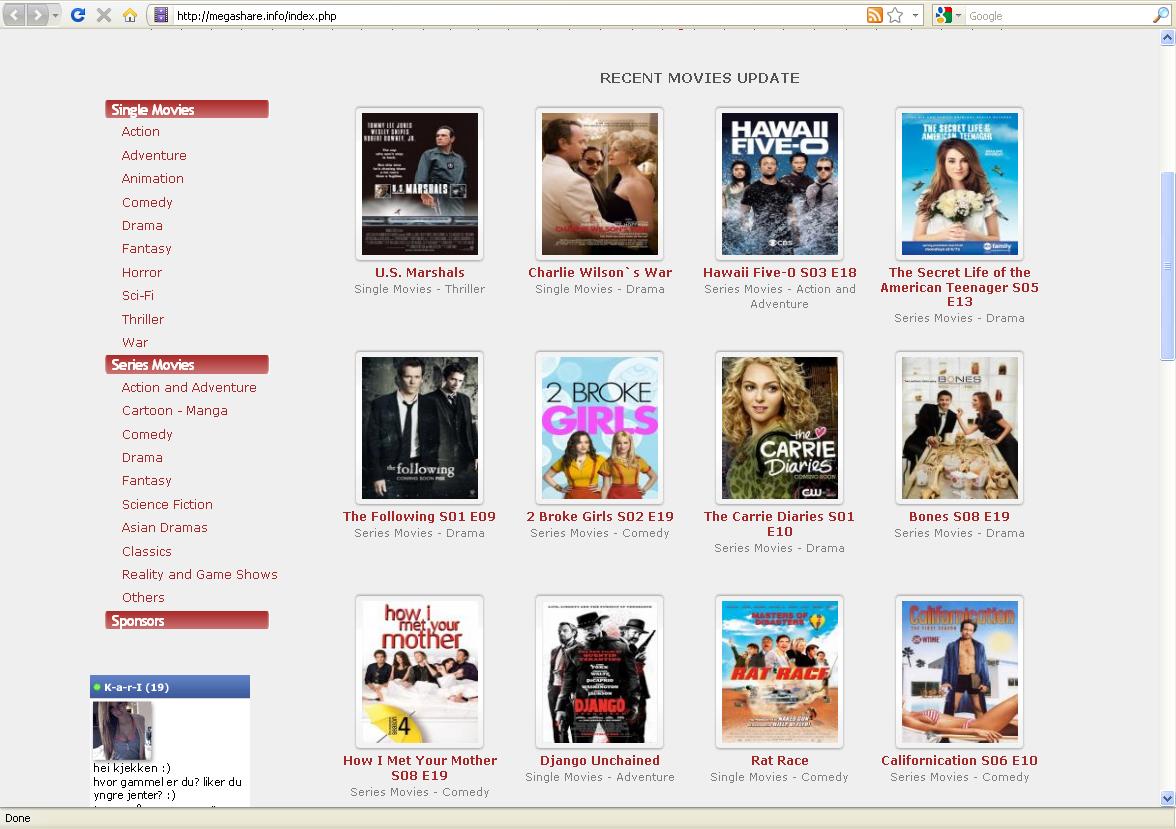The image size is (1176, 829).
Task: Click The Following poster thumbnail
Action: [419, 428]
